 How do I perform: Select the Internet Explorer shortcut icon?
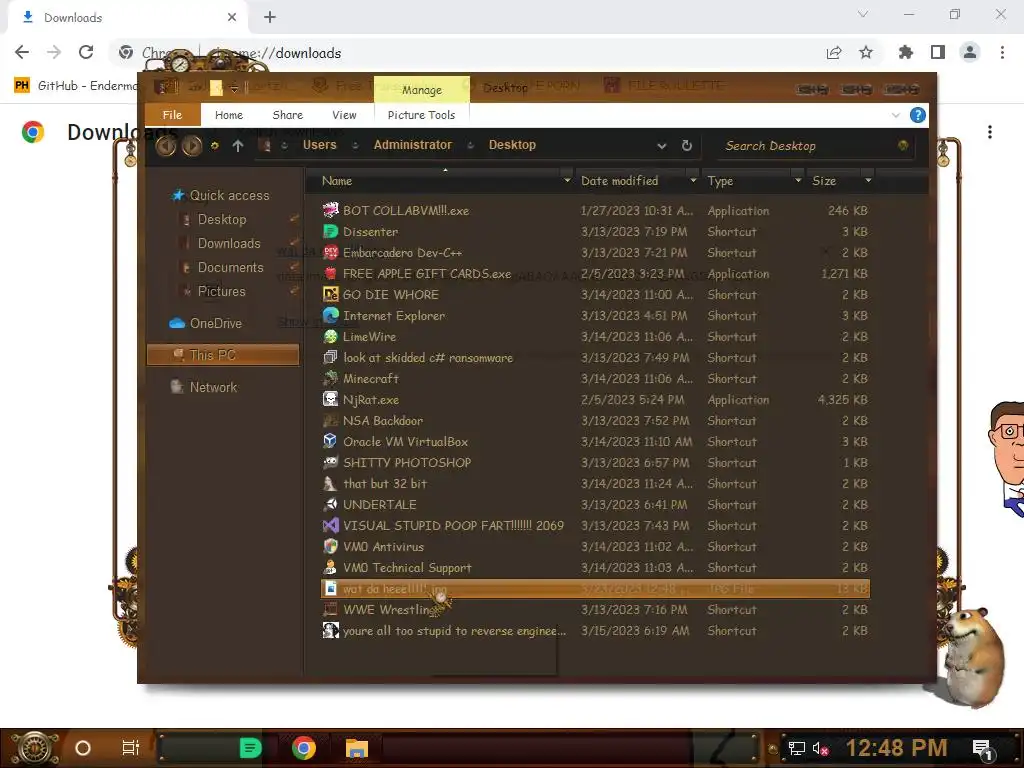(x=330, y=315)
